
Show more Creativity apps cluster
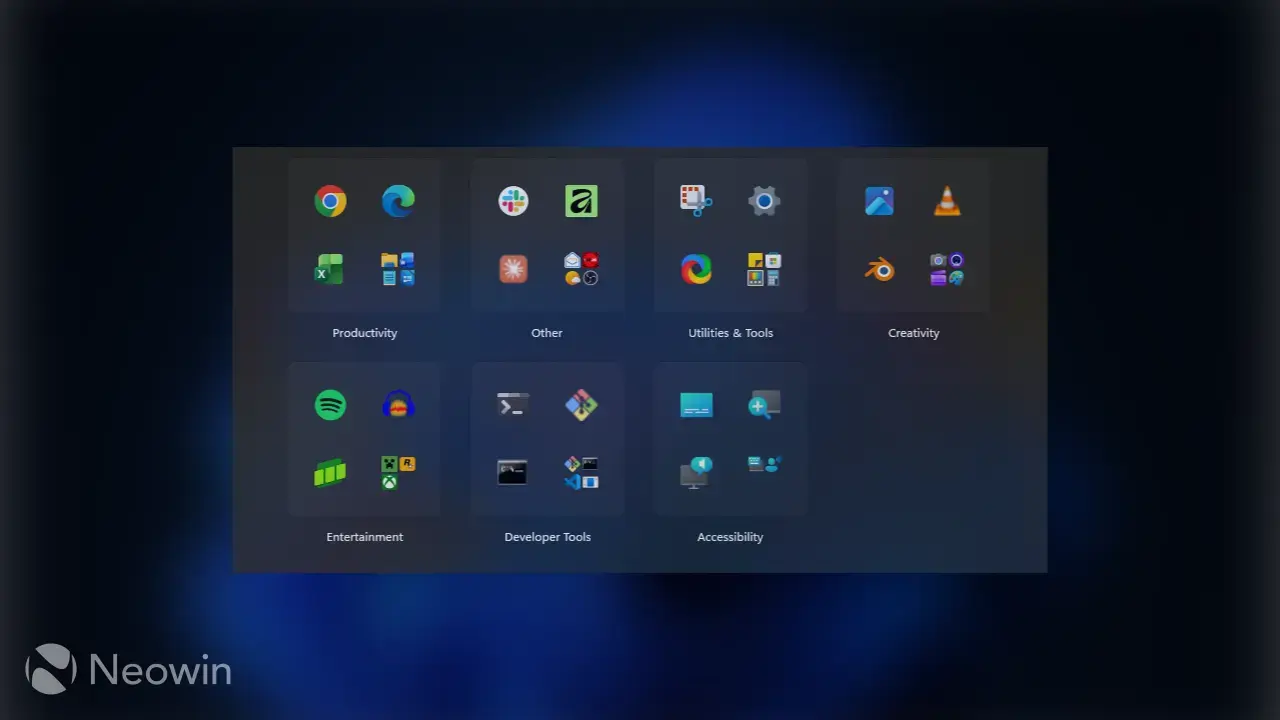947,269
